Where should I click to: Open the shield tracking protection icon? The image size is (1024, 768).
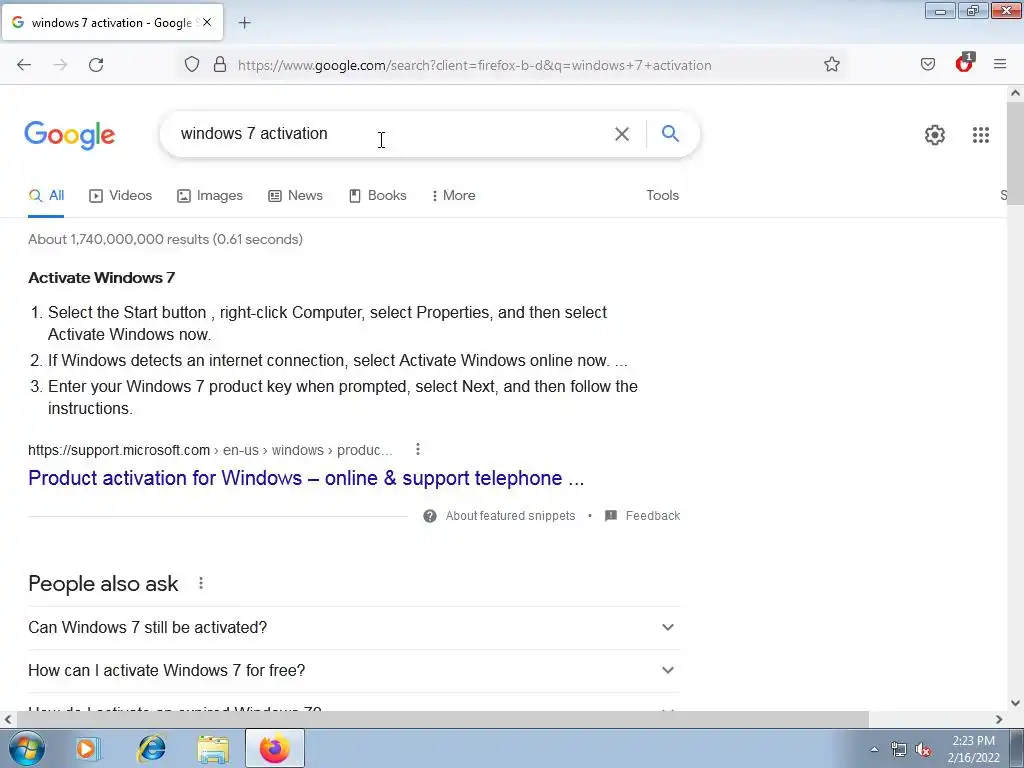coord(191,65)
